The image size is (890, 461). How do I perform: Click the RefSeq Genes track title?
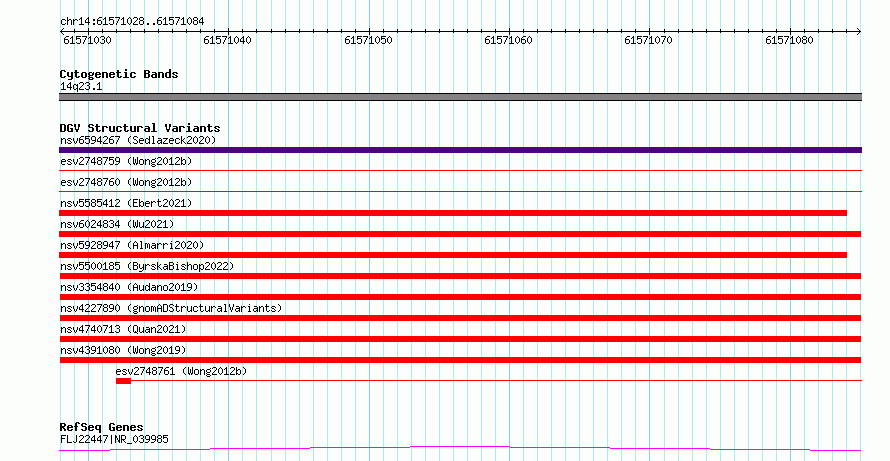(102, 427)
